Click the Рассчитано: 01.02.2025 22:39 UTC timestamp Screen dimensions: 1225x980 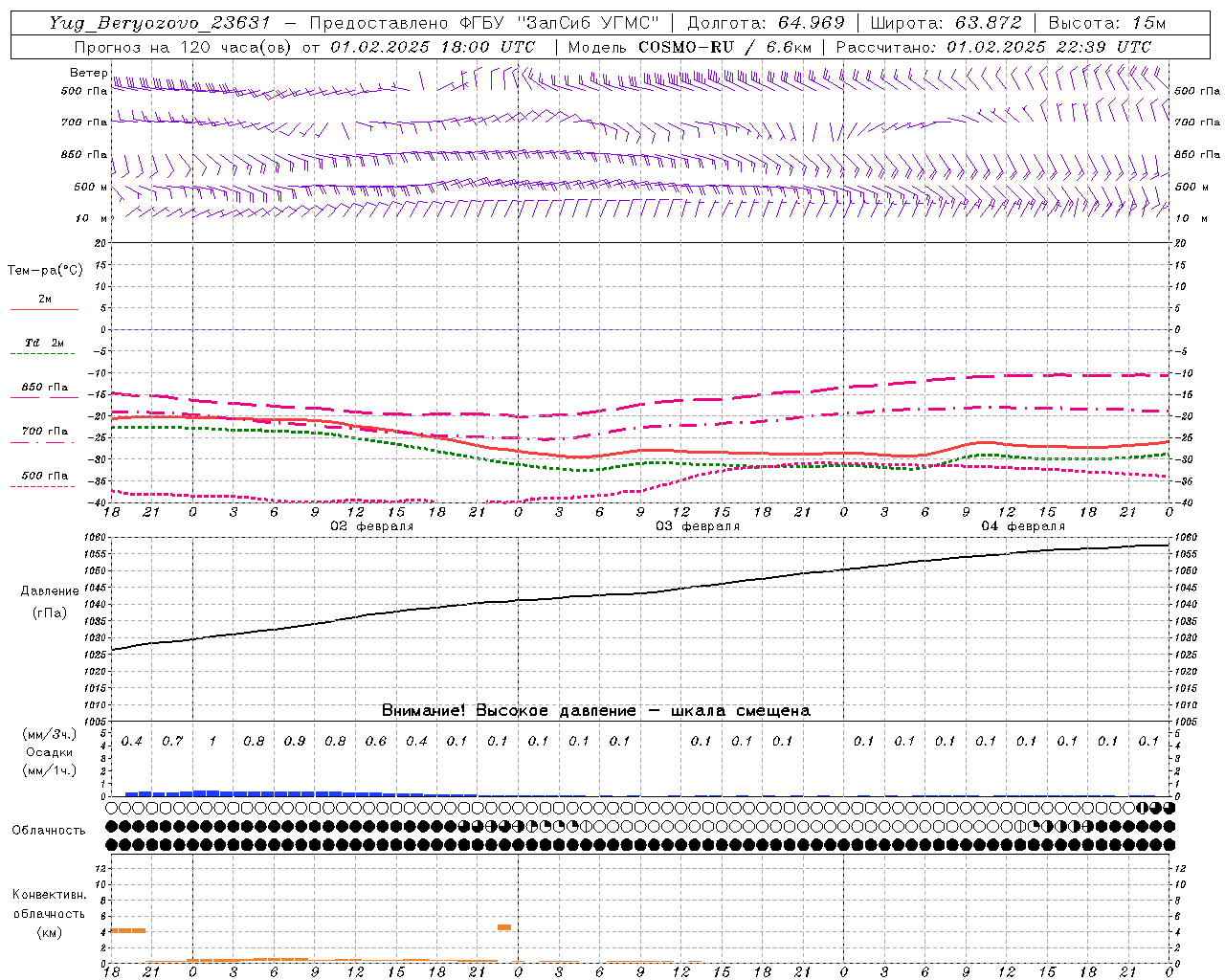[993, 47]
